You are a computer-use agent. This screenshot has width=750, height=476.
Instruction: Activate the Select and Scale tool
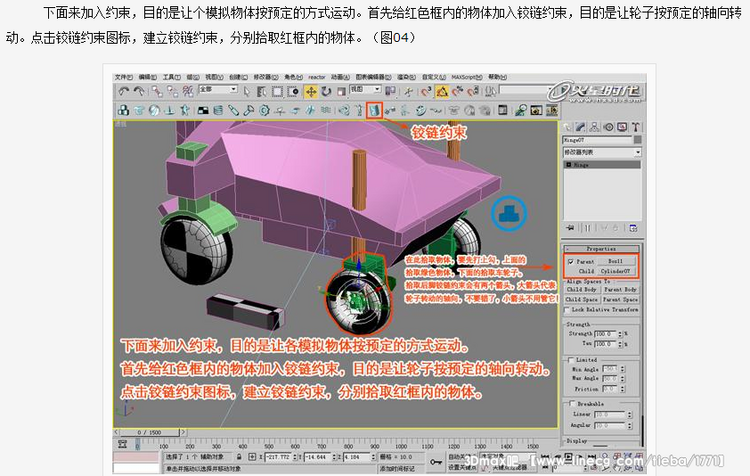pyautogui.click(x=342, y=91)
